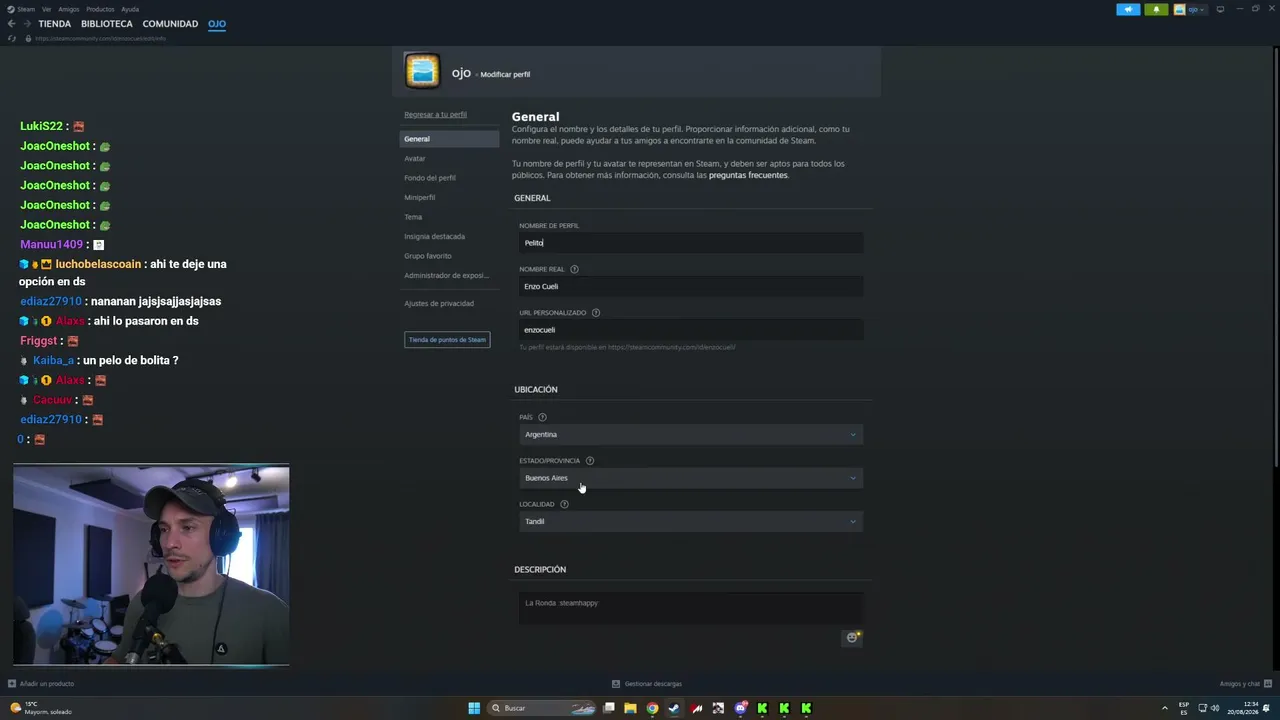Show help for País field
The width and height of the screenshot is (1280, 720).
tap(543, 417)
